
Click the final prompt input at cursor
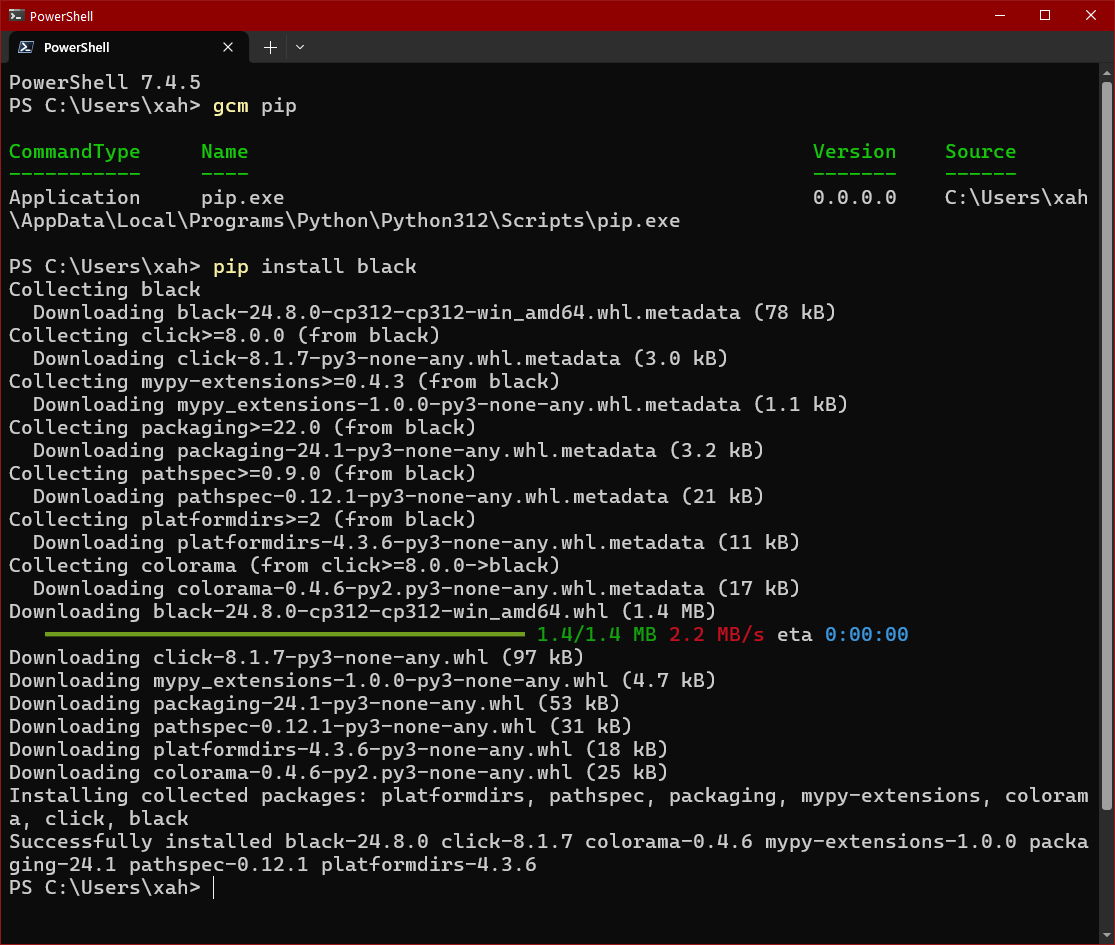coord(214,888)
